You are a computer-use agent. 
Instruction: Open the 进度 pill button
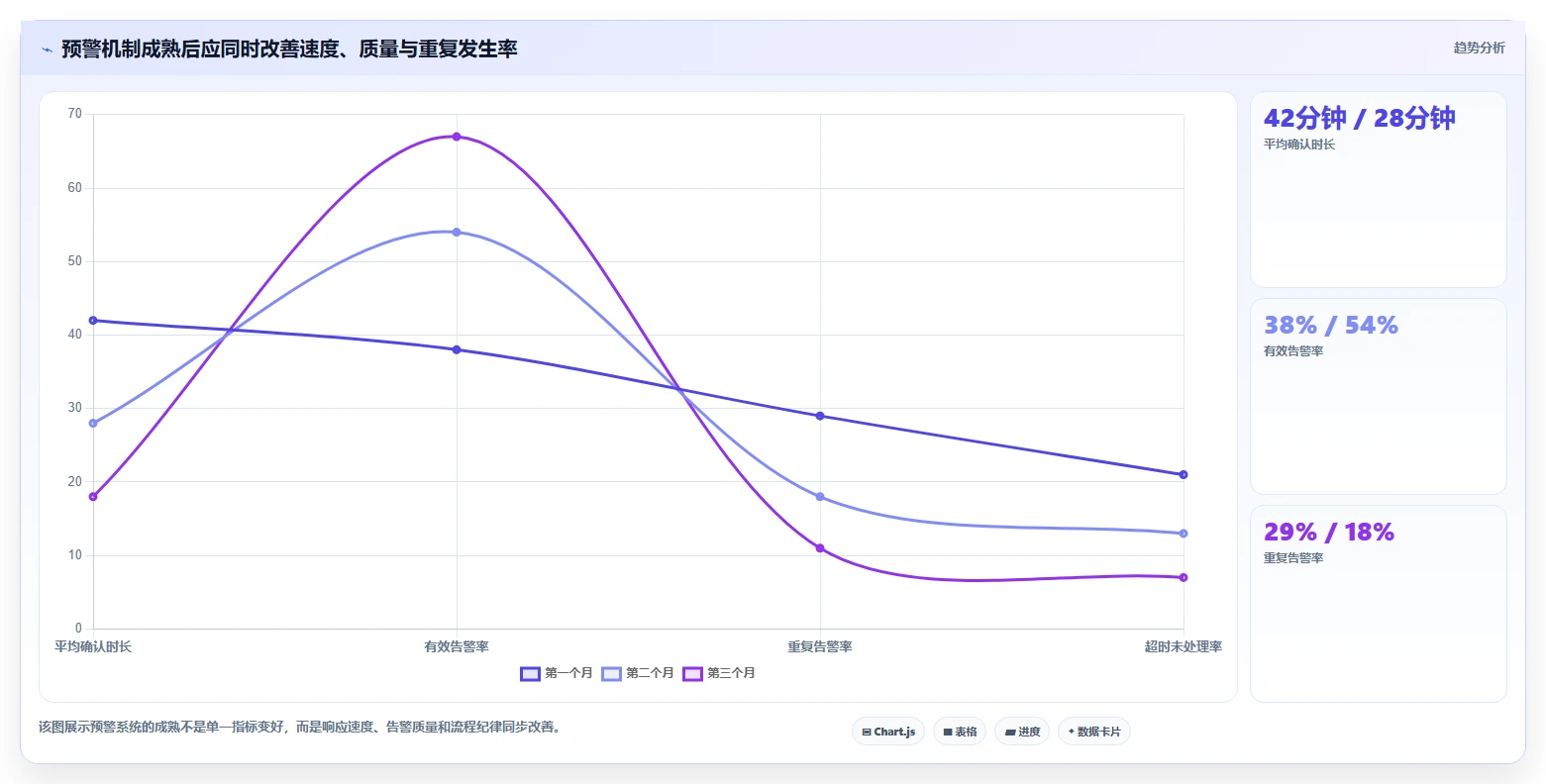(1022, 732)
